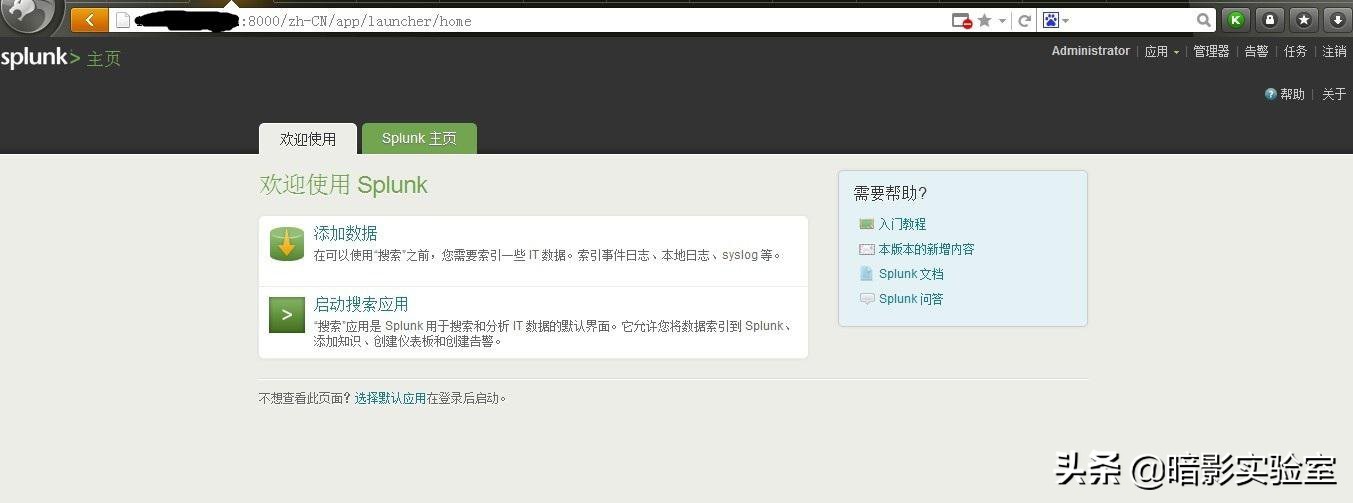This screenshot has width=1353, height=503.
Task: Open the bookmarks star toolbar button
Action: [1303, 20]
